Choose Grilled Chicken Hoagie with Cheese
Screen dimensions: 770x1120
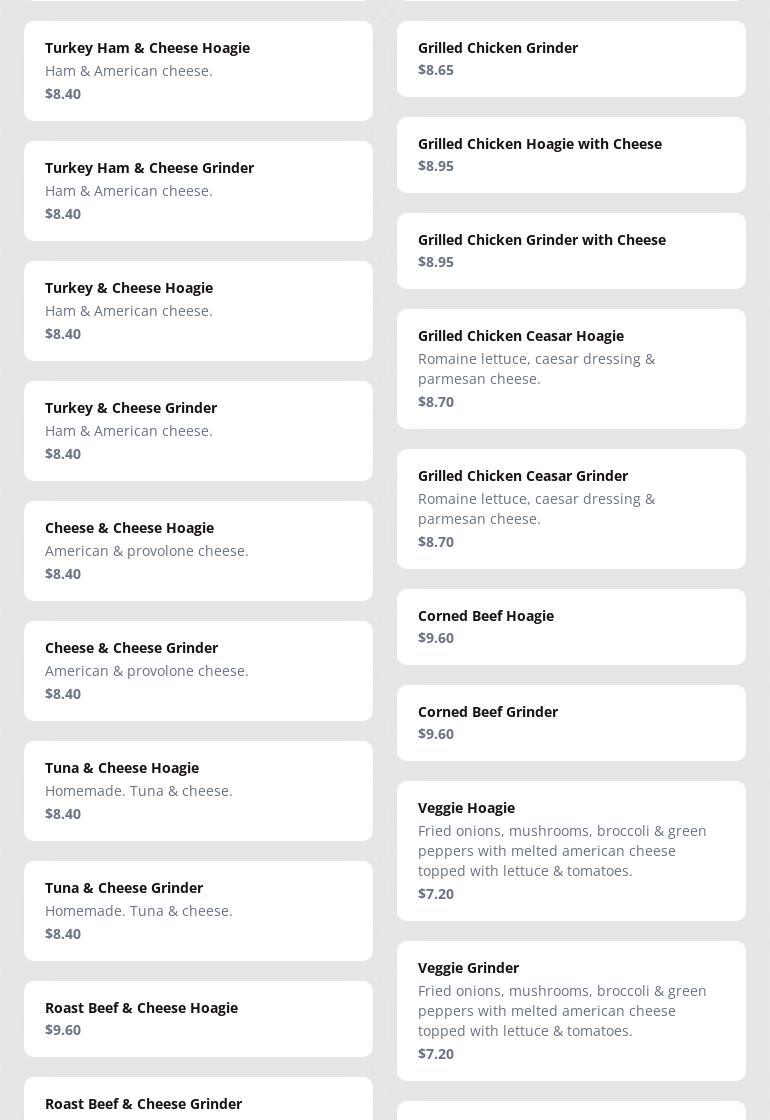[571, 155]
